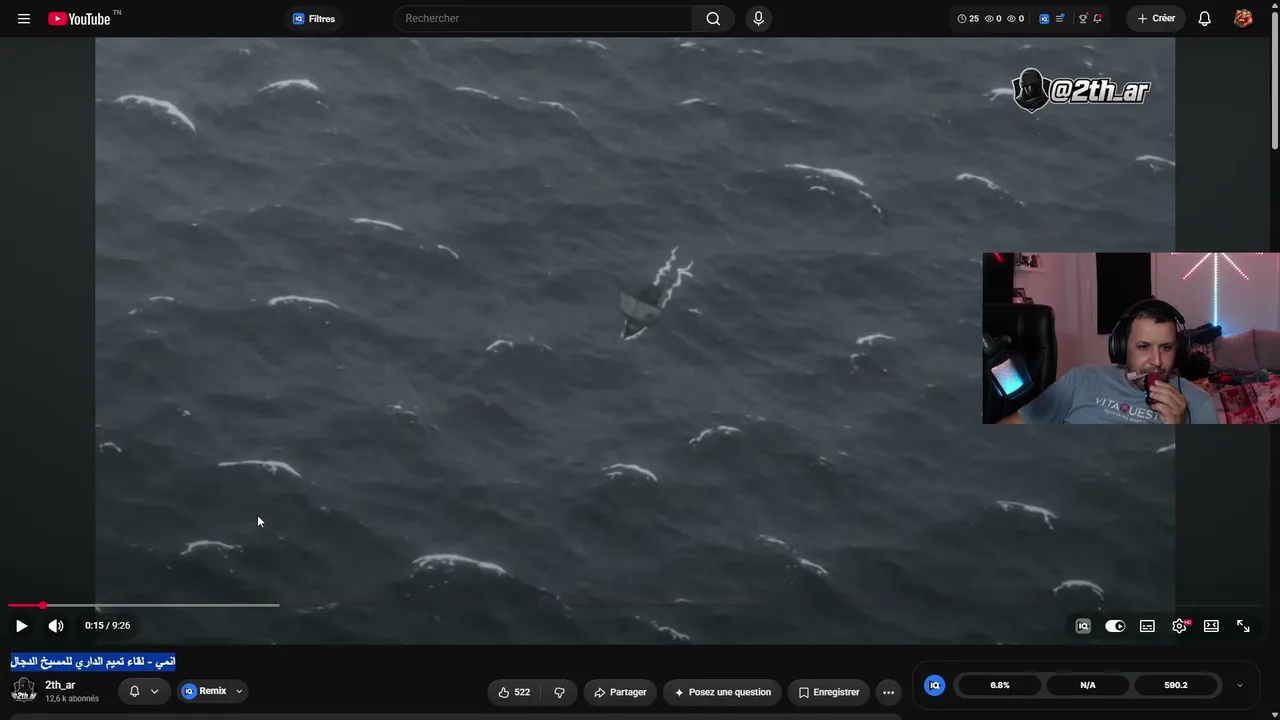The height and width of the screenshot is (720, 1280).
Task: Open the player settings gear
Action: (x=1179, y=626)
